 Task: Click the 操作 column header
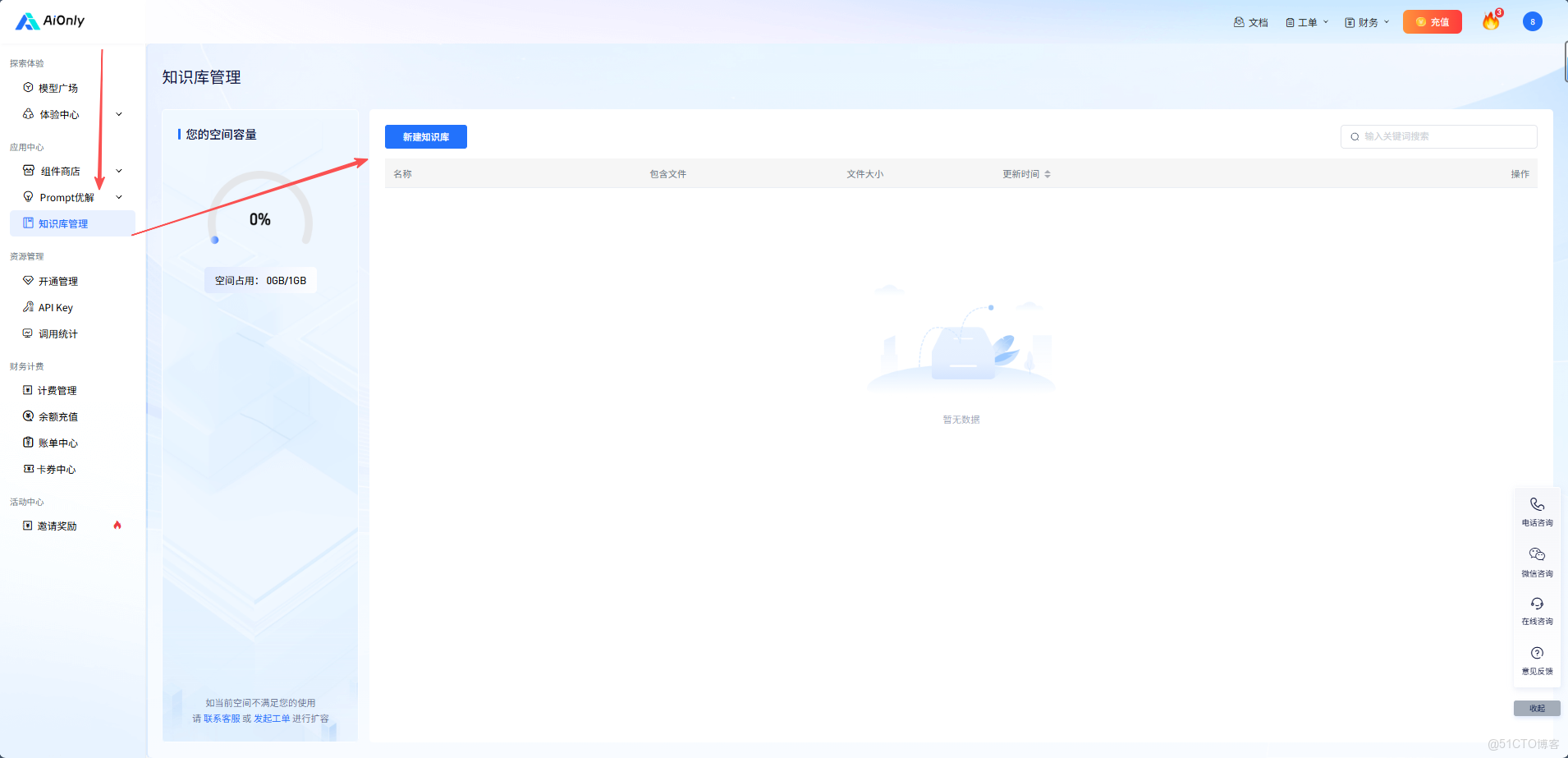pyautogui.click(x=1520, y=174)
